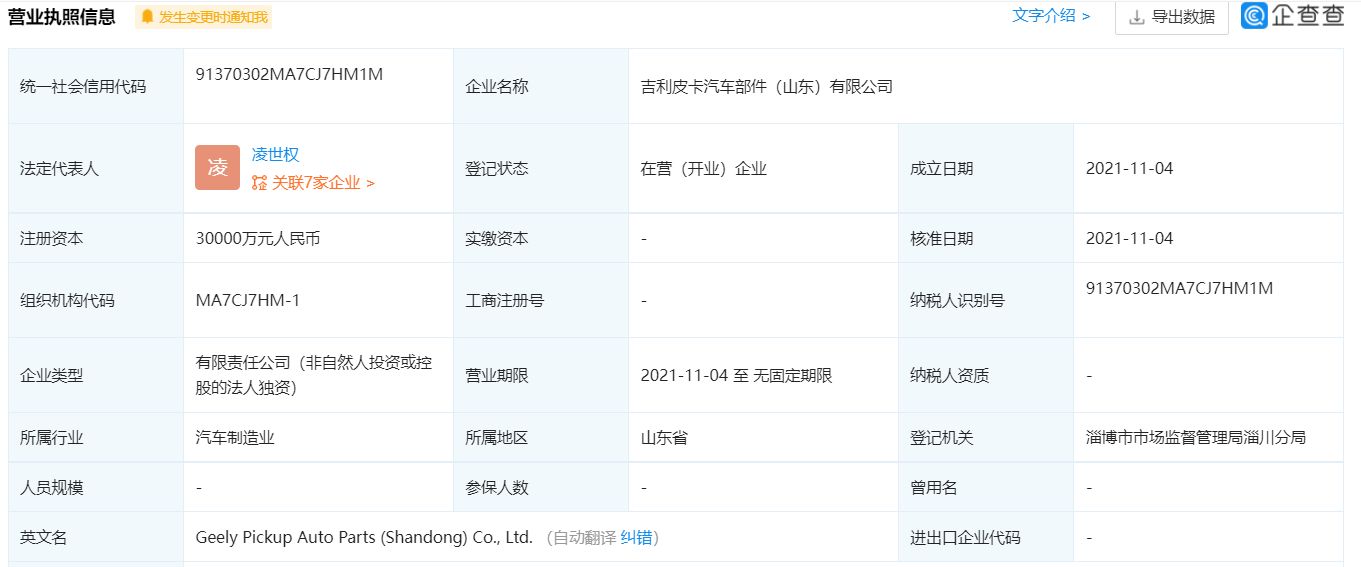Click the download icon in 导出数据
Screen dimensions: 1361x567
click(1137, 17)
